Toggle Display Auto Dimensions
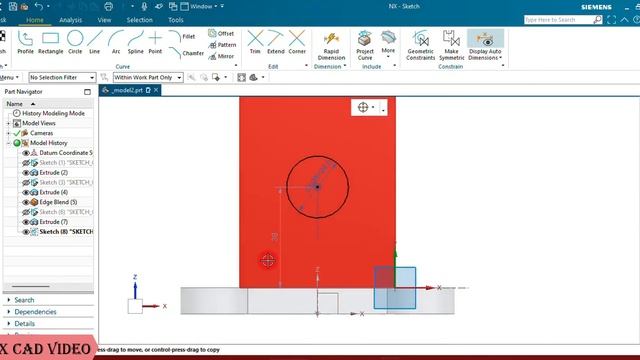This screenshot has height=360, width=640. (485, 45)
